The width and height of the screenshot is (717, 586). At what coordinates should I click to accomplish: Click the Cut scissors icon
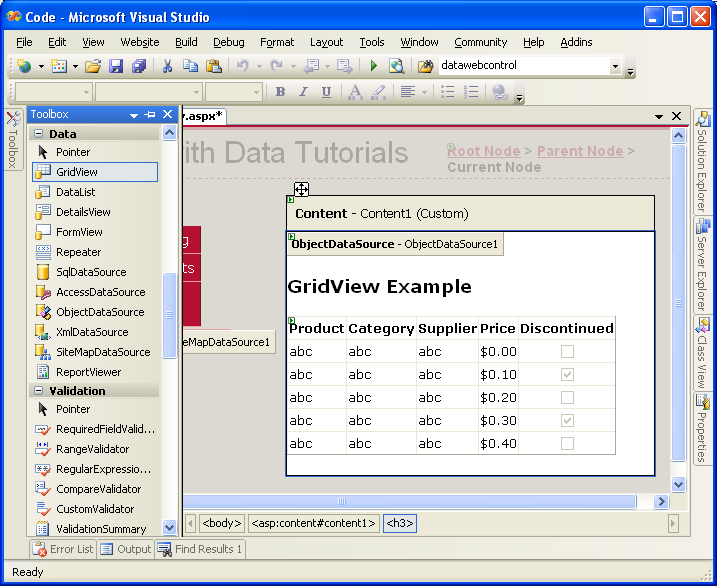pos(167,66)
